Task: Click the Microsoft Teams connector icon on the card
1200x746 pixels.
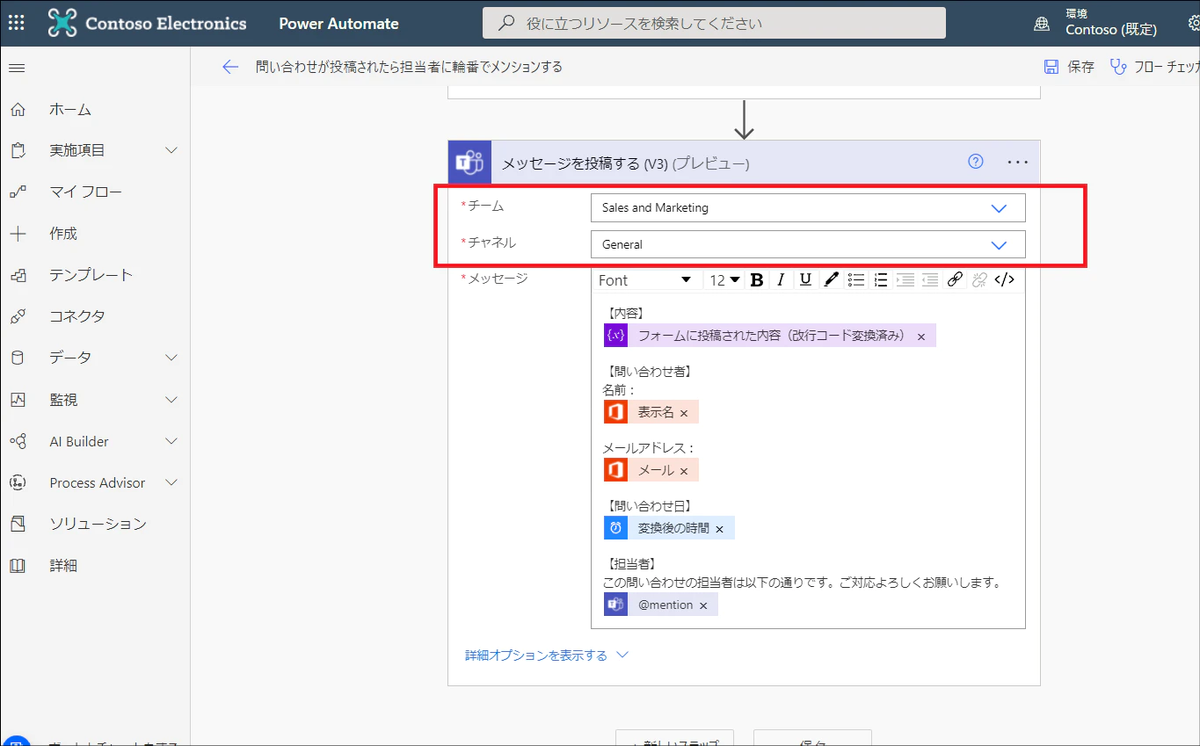Action: tap(469, 161)
